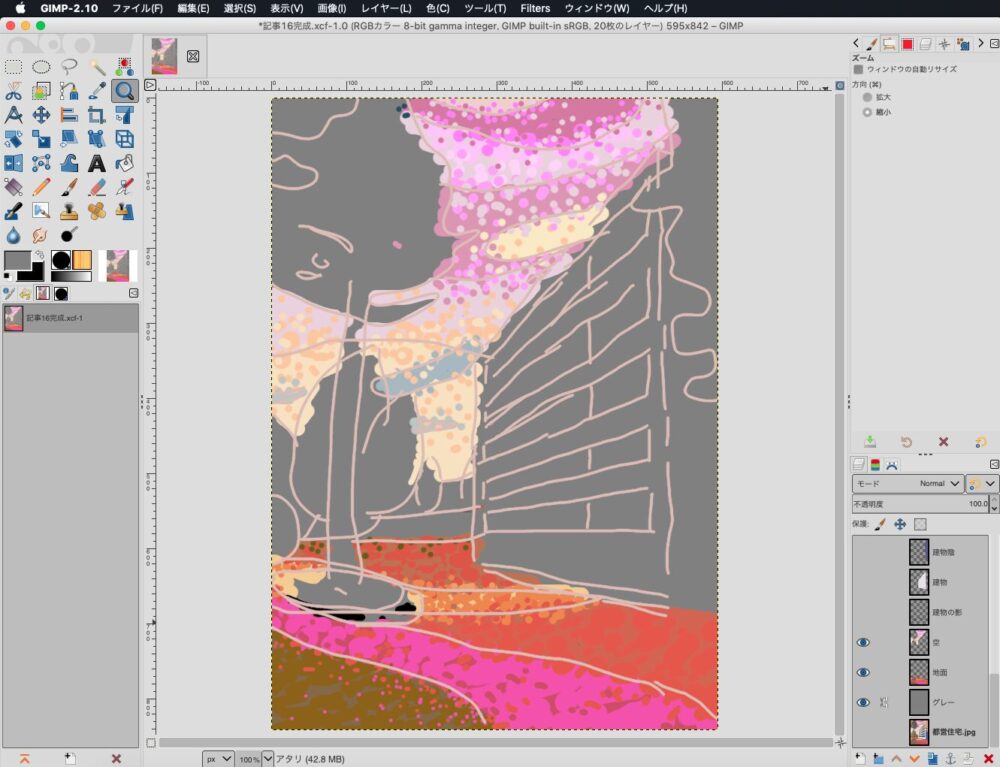Enable ウィンドウの自動リサイズ checkbox

coord(858,70)
